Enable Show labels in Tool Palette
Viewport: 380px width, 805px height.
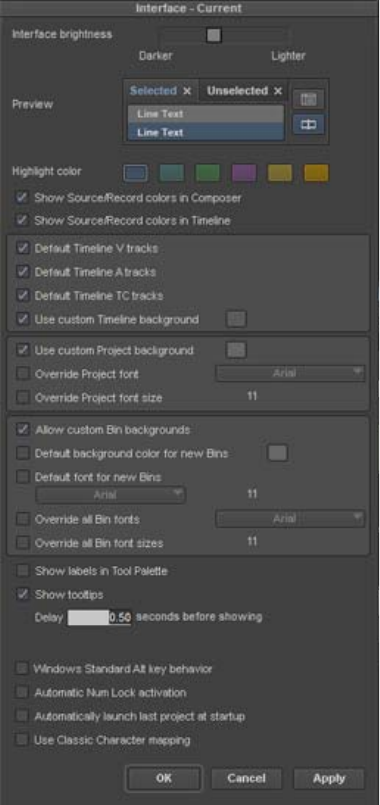coord(23,570)
